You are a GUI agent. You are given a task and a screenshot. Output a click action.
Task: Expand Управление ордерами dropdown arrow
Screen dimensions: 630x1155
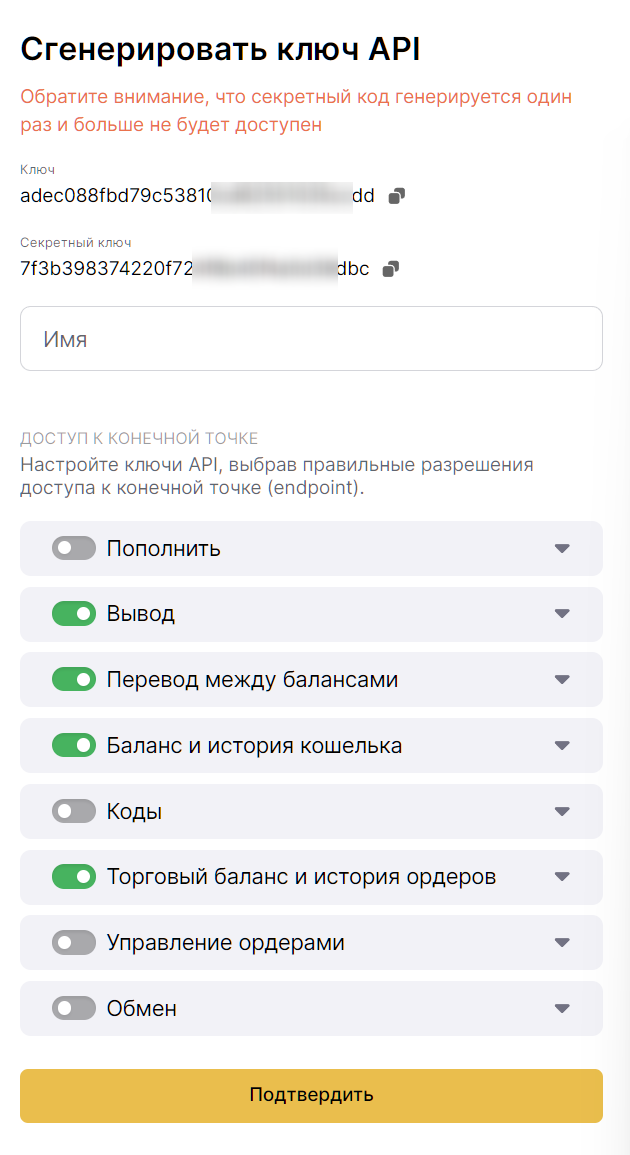(562, 943)
